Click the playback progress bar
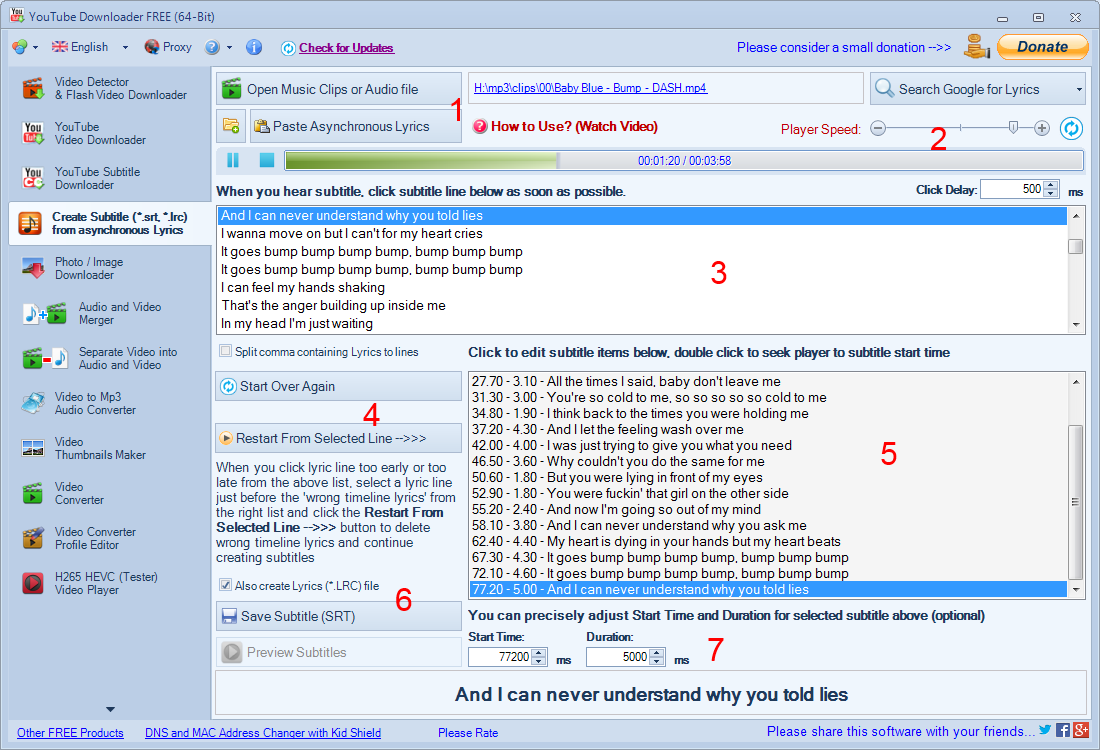The height and width of the screenshot is (750, 1100). click(684, 161)
